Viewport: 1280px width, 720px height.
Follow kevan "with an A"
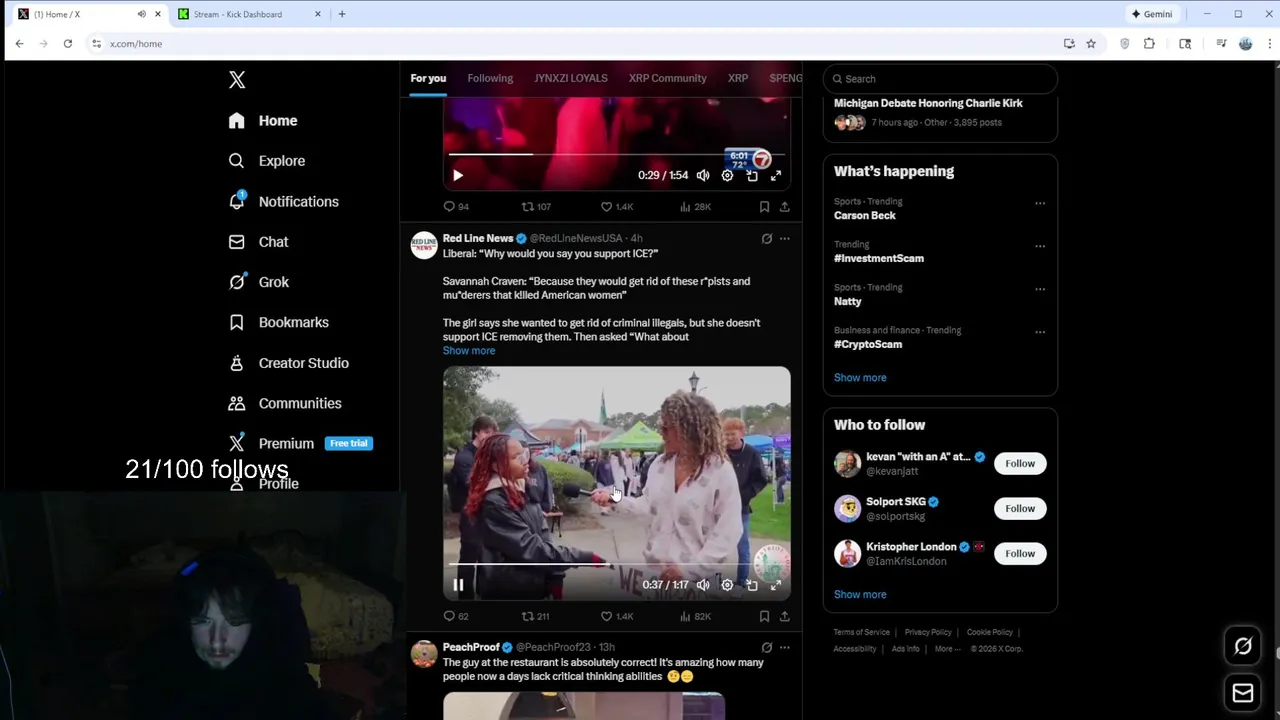(x=1020, y=463)
